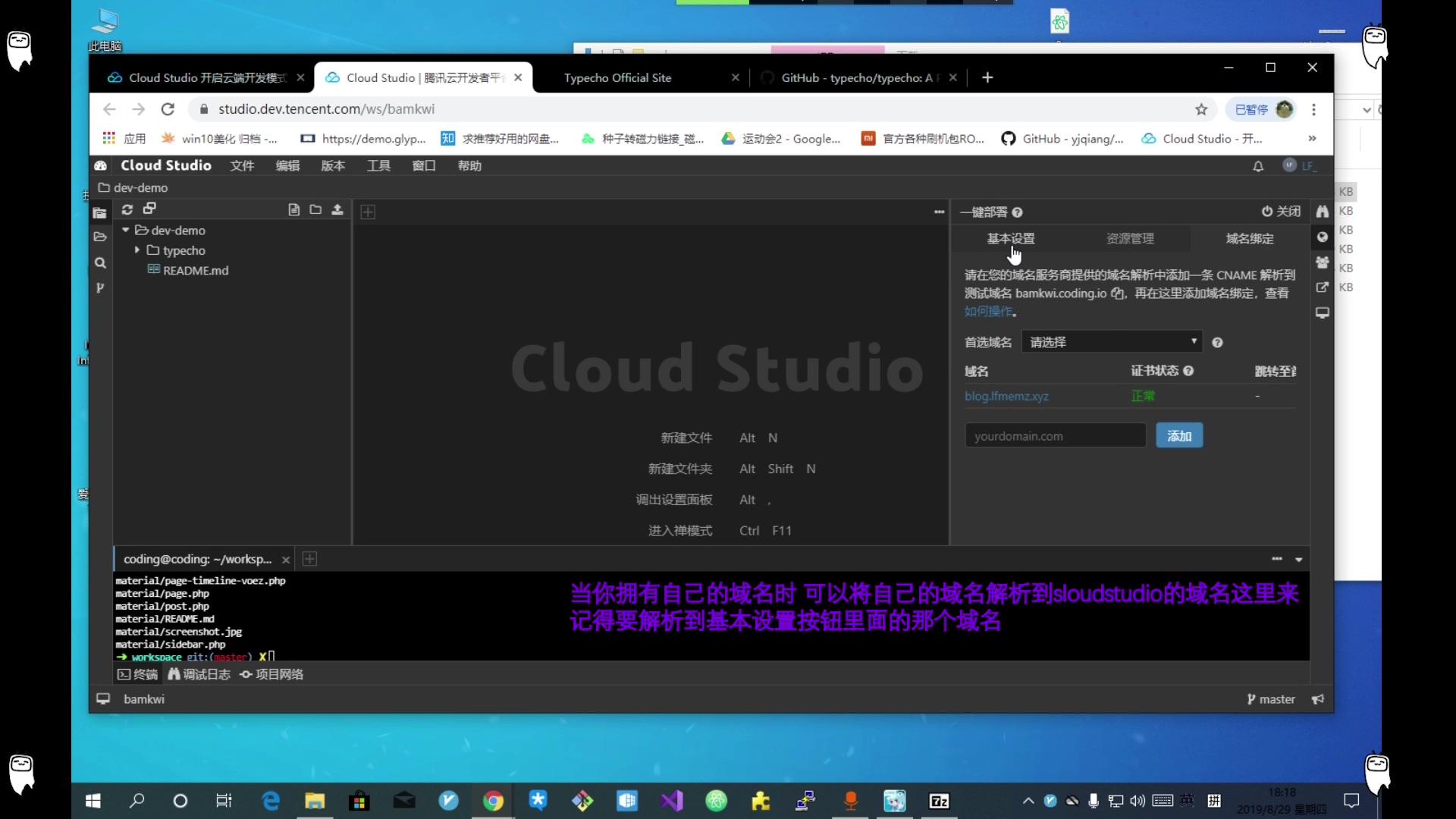Screen dimensions: 1456x819
Task: Open the 工具 menu
Action: [378, 165]
